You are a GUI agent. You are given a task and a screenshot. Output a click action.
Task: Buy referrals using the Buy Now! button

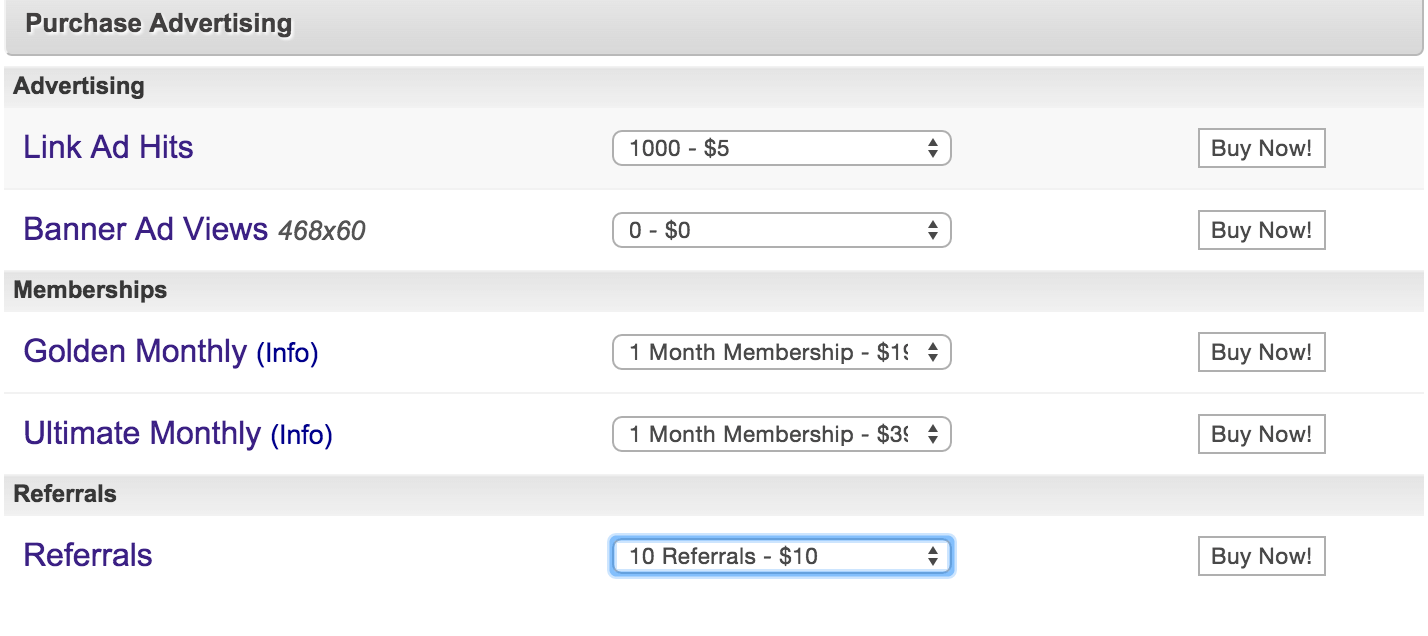click(x=1261, y=557)
